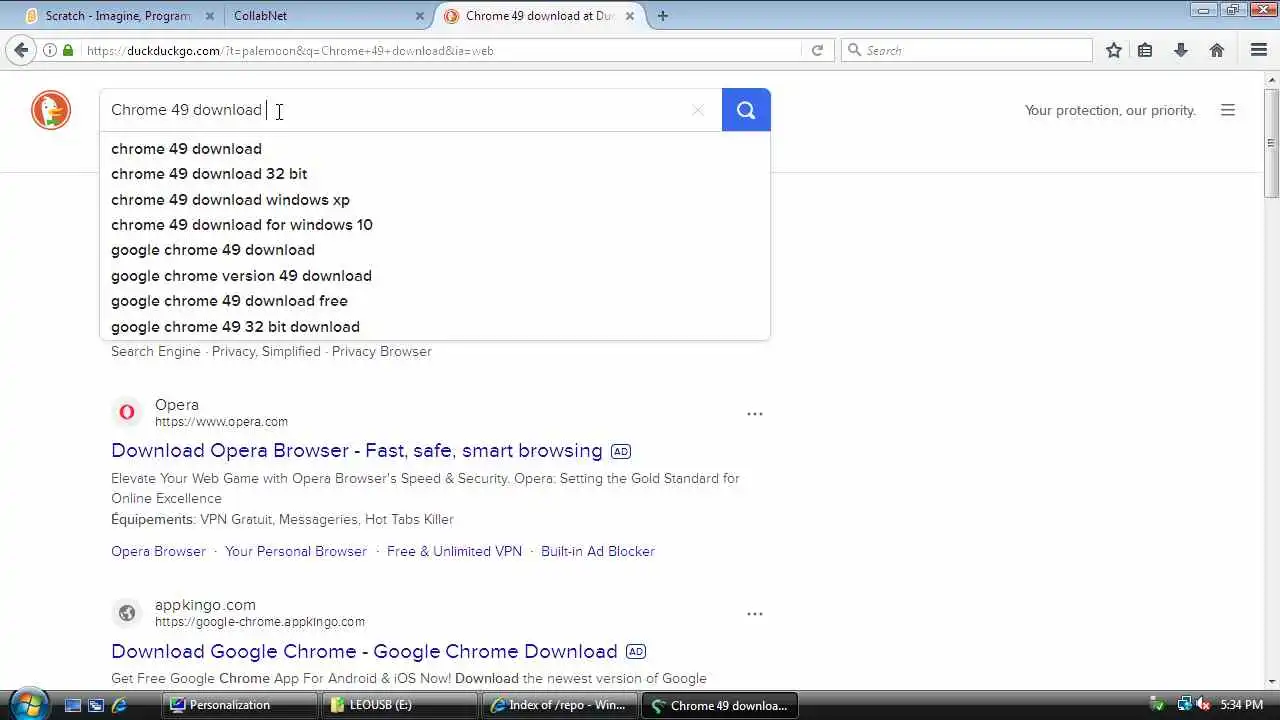Click the 5:34 PM clock

click(x=1244, y=705)
